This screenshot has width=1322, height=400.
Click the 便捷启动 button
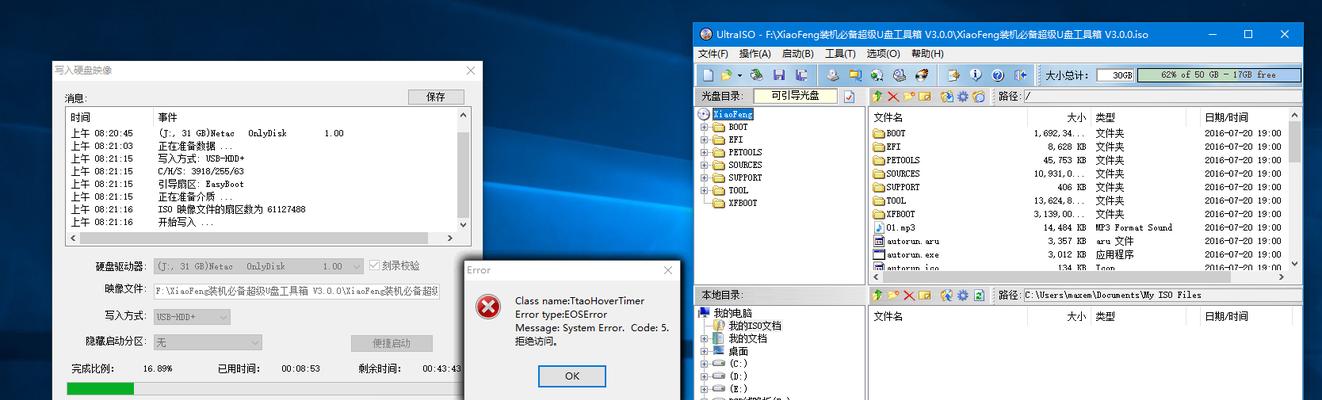(392, 343)
